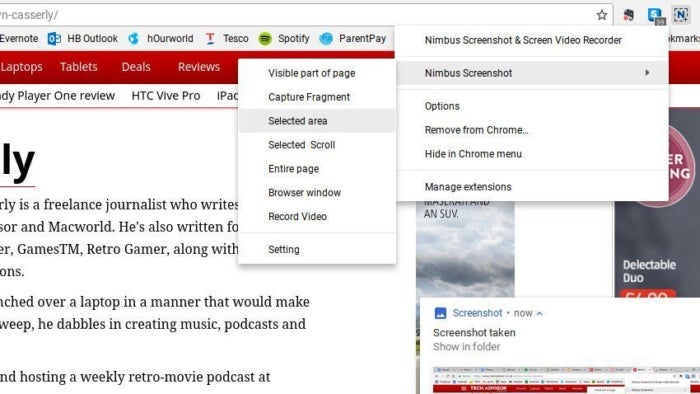This screenshot has width=700, height=394.
Task: Open Options from extension menu
Action: [532, 106]
